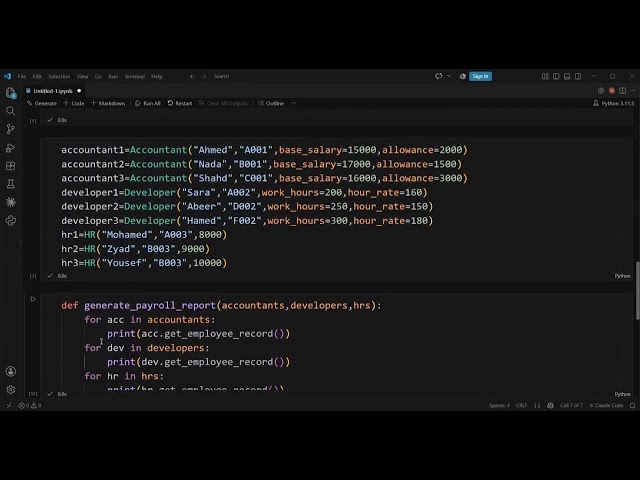
Task: Add a Markdown cell
Action: (x=108, y=103)
